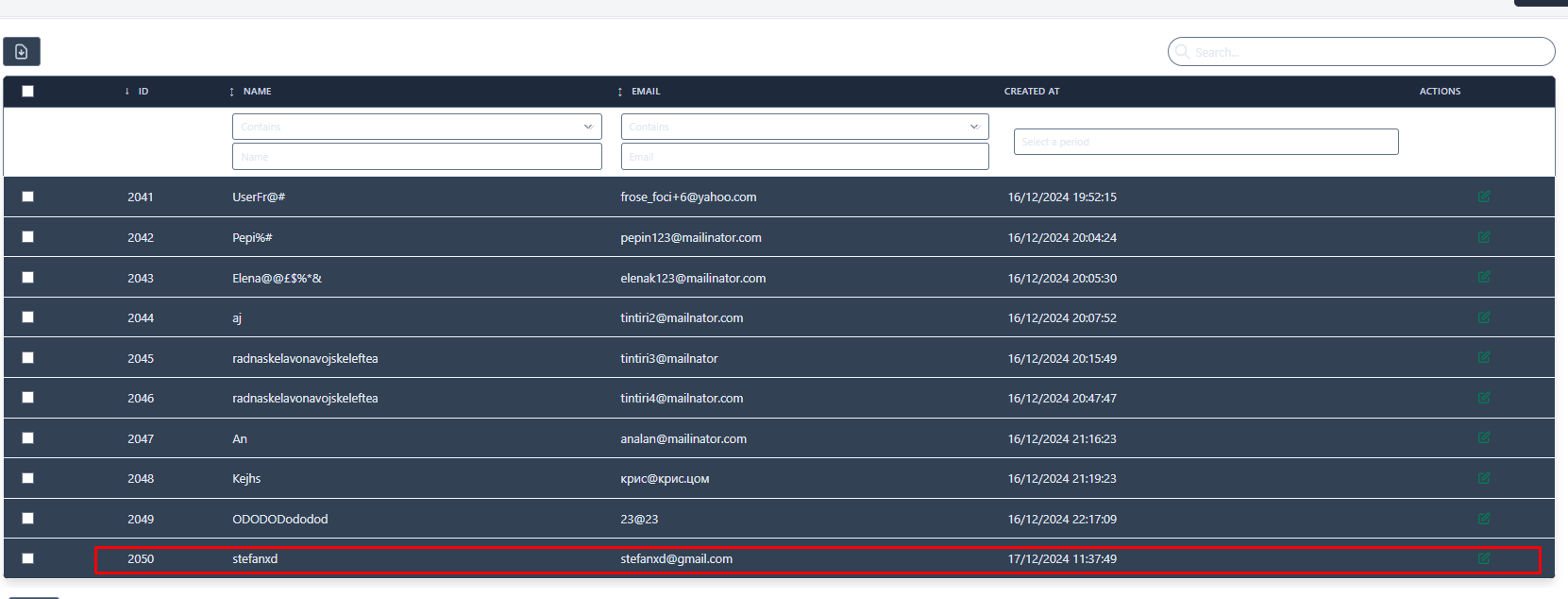
Task: Open the Select a period picker
Action: [x=1205, y=142]
